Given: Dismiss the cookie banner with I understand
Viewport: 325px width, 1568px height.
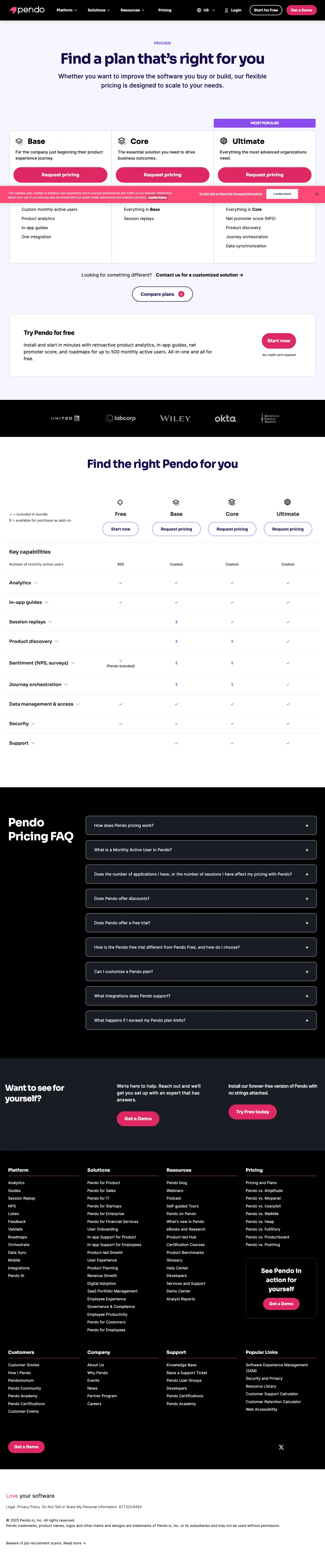Looking at the screenshot, I should pyautogui.click(x=282, y=194).
